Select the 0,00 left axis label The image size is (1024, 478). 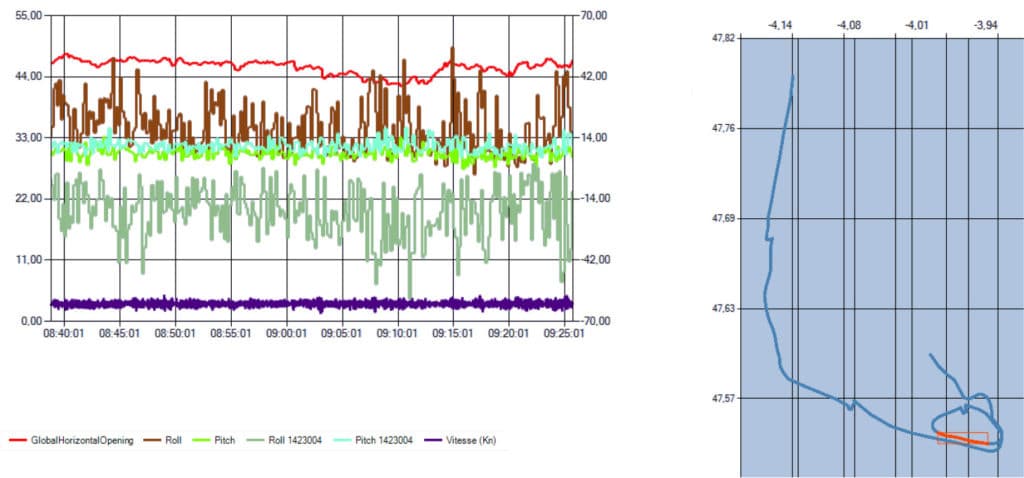[x=28, y=321]
